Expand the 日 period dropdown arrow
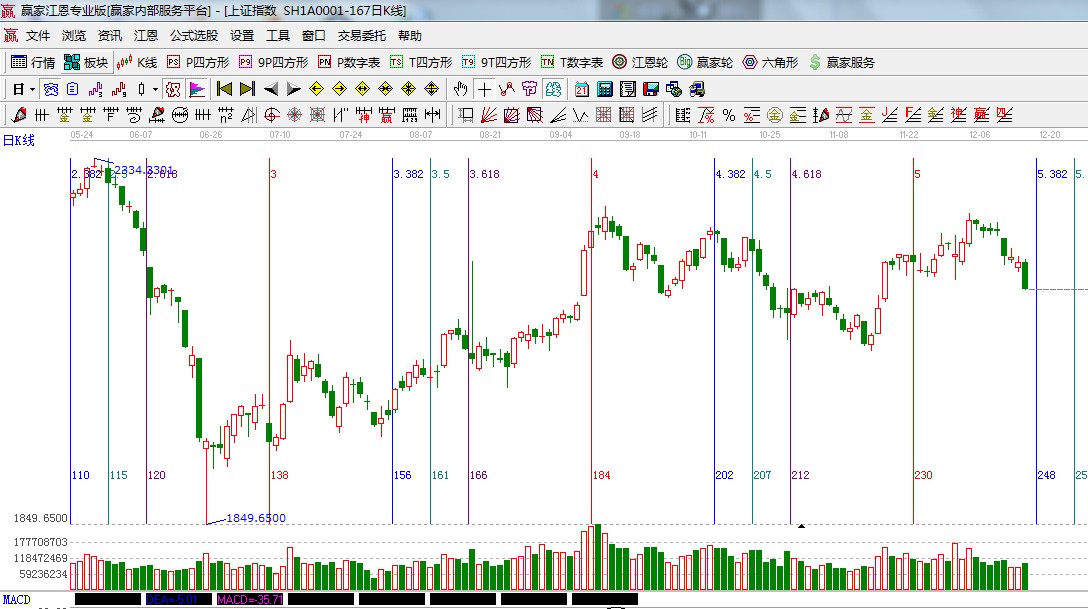Viewport: 1088px width, 609px height. coord(32,89)
